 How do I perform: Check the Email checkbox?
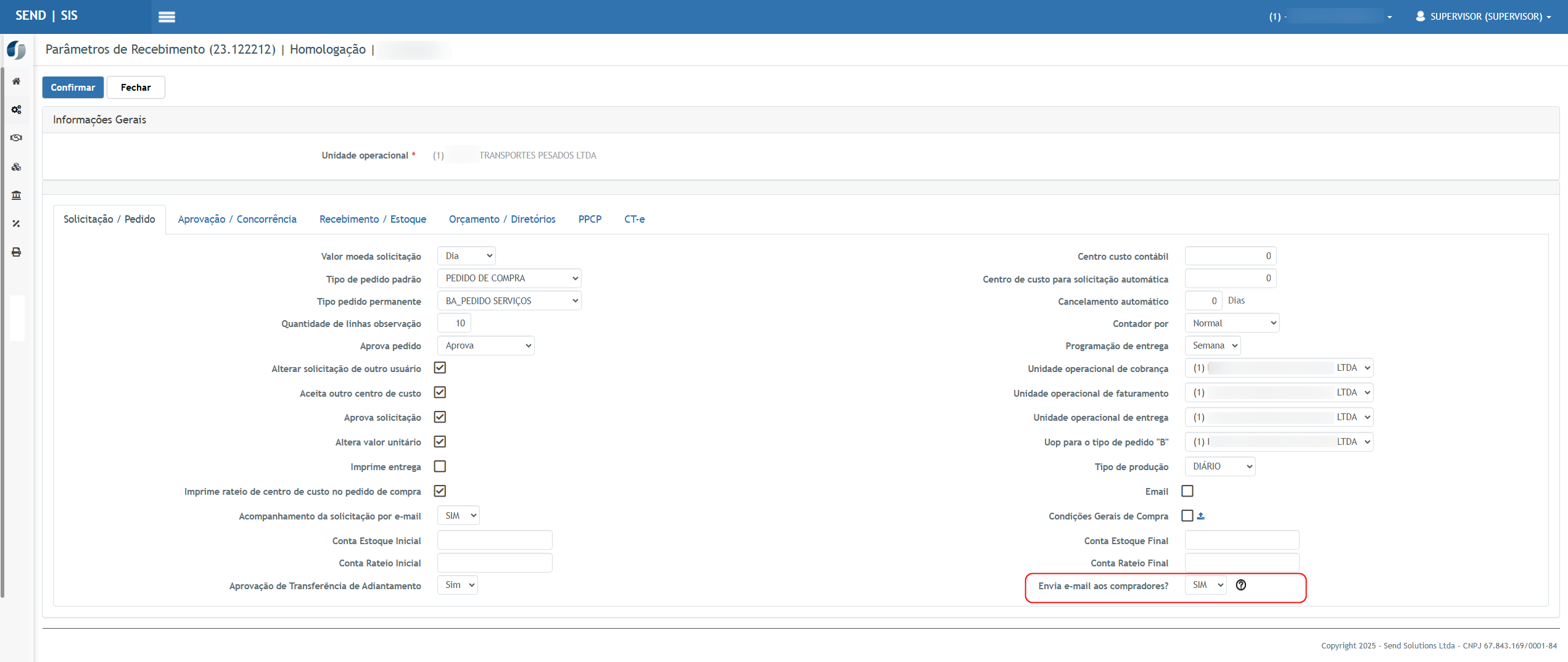[x=1187, y=491]
